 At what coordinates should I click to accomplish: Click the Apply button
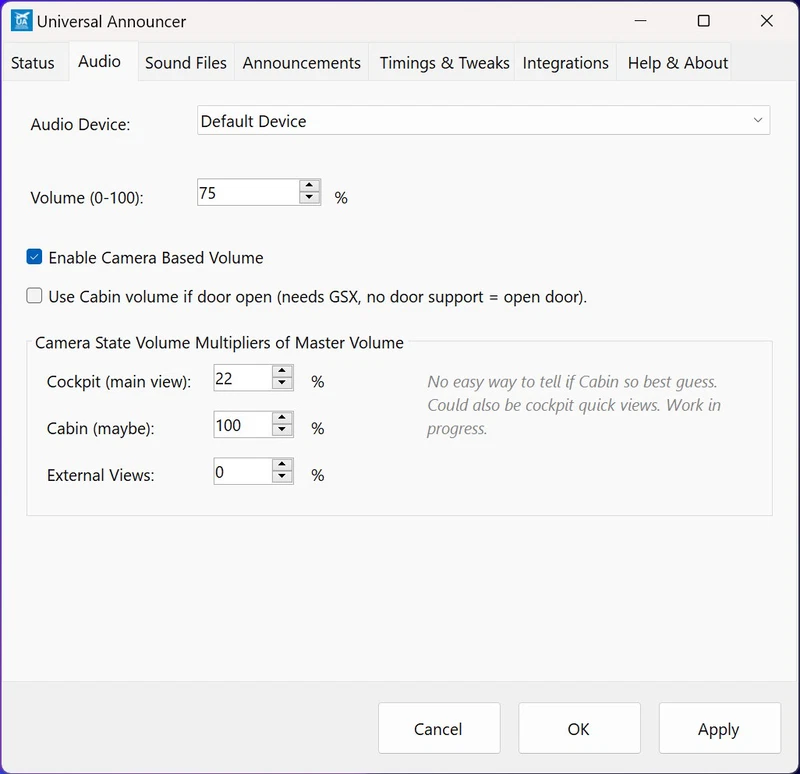click(x=719, y=728)
